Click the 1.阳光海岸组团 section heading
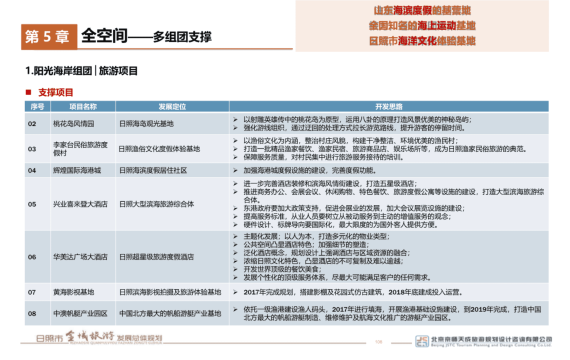The image size is (570, 360). pyautogui.click(x=59, y=71)
